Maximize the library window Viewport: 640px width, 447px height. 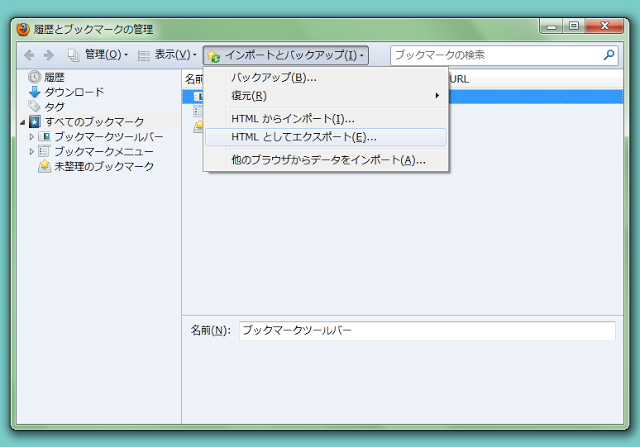coord(574,26)
